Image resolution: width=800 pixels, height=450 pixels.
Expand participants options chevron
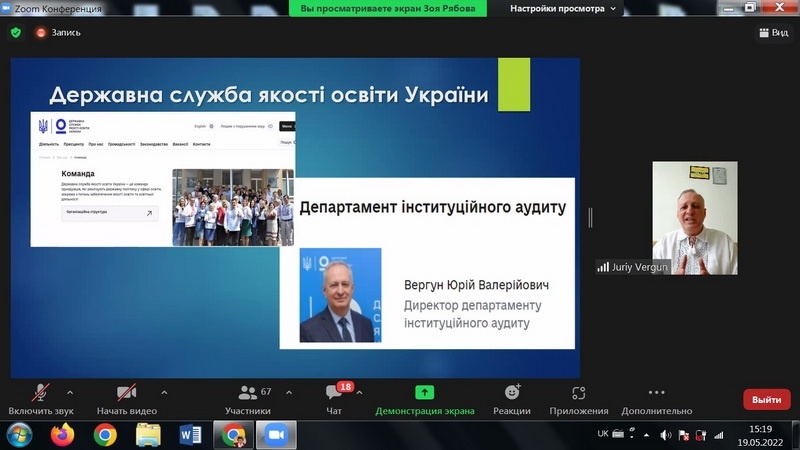pyautogui.click(x=289, y=392)
